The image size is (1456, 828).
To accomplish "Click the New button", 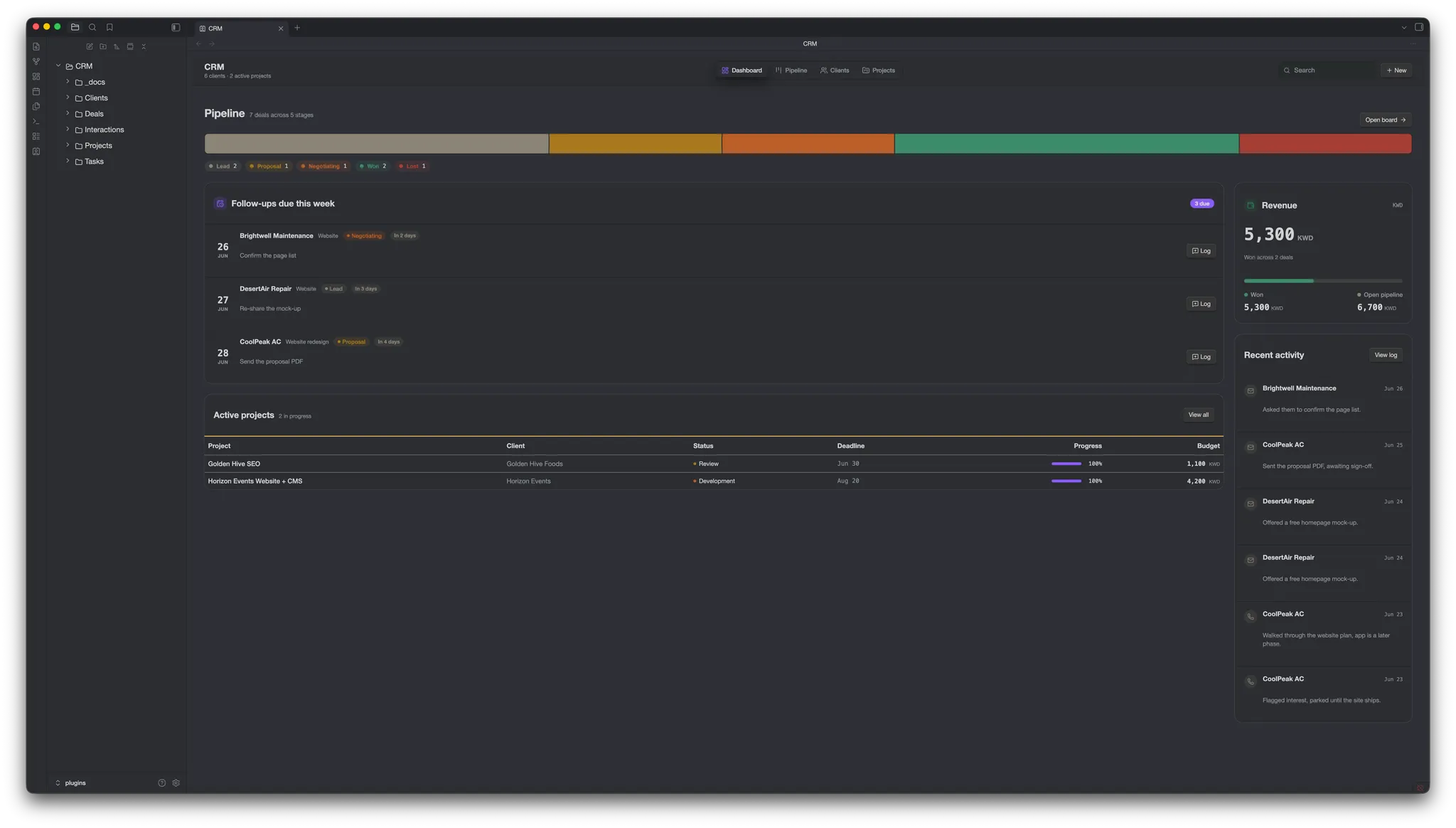I will [1396, 70].
